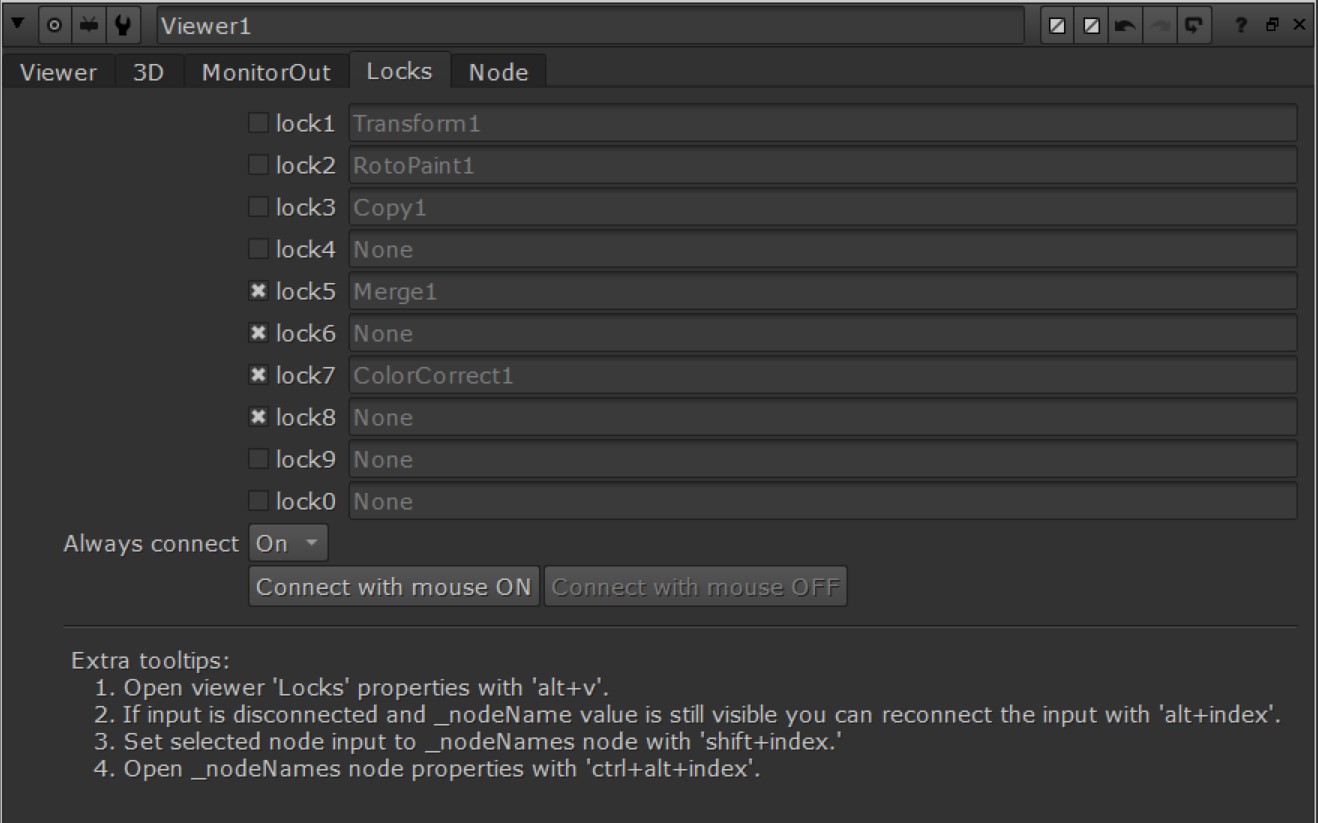The width and height of the screenshot is (1318, 823).
Task: Uncheck the lock7 checkbox for ColorCorrect1
Action: pyautogui.click(x=259, y=375)
